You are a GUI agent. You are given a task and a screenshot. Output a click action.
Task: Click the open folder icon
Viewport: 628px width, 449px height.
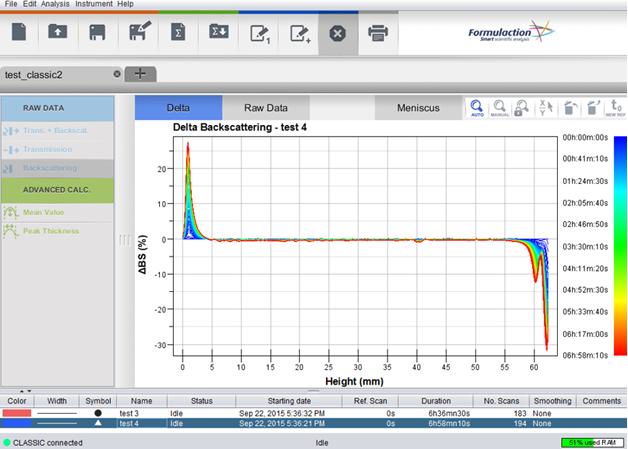coord(58,32)
